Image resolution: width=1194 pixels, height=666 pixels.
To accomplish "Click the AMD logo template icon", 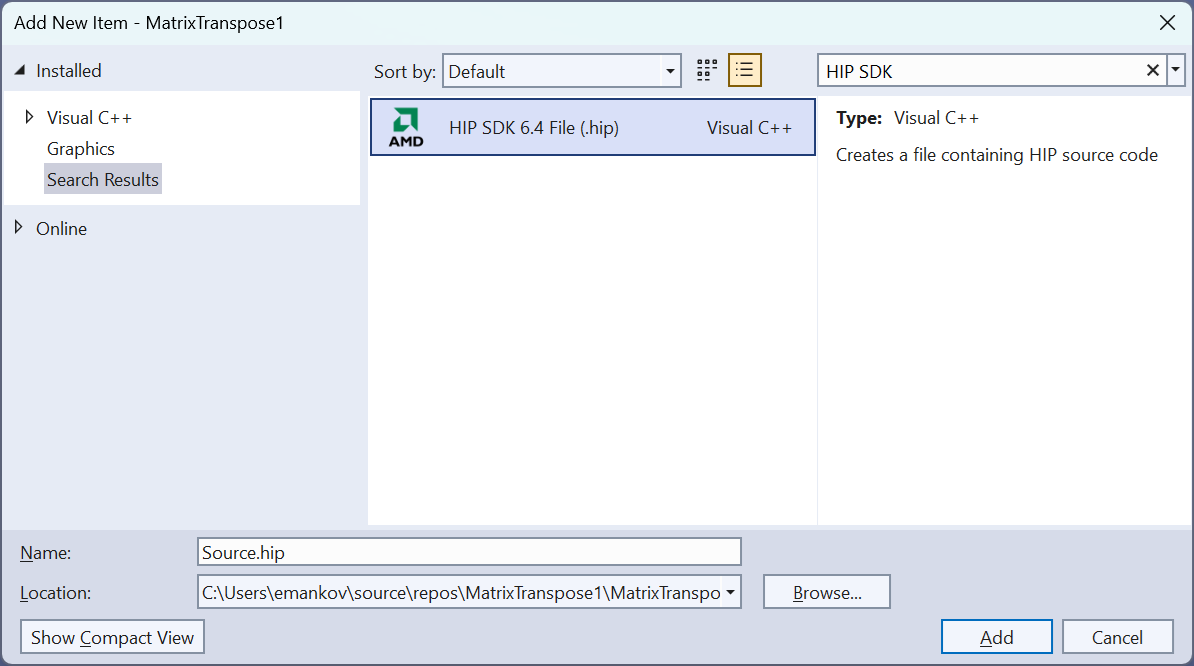I will [x=406, y=127].
